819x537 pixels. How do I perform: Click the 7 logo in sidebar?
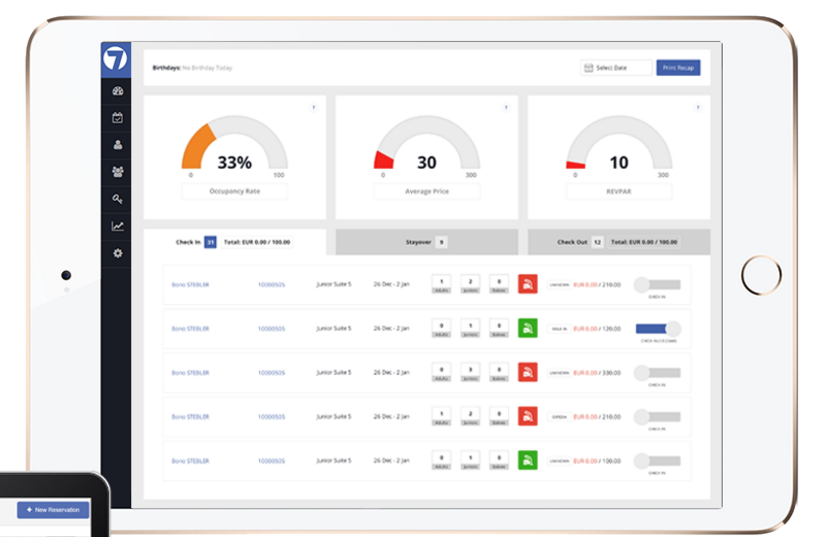(x=115, y=59)
